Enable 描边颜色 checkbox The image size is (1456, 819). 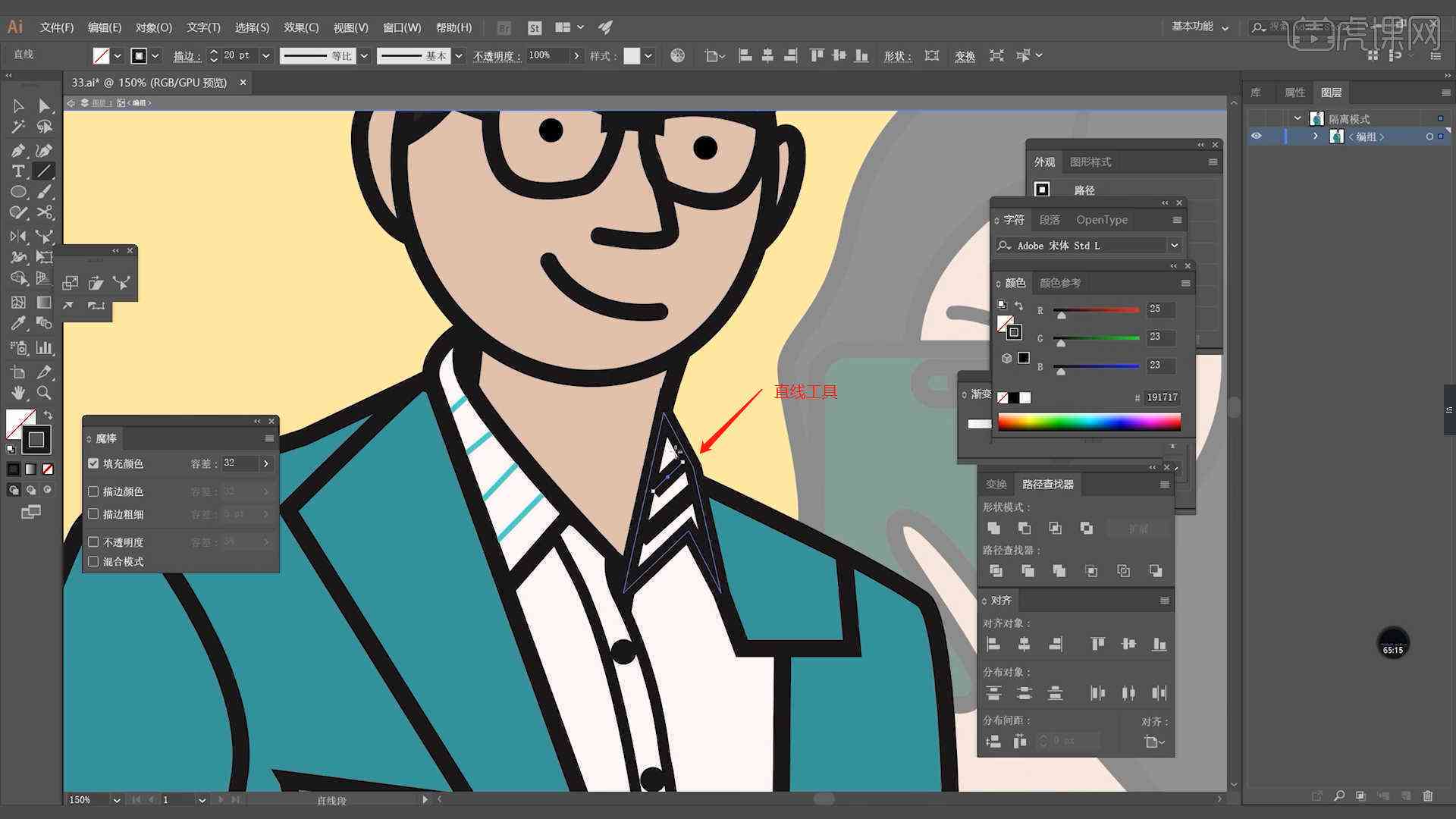coord(93,491)
